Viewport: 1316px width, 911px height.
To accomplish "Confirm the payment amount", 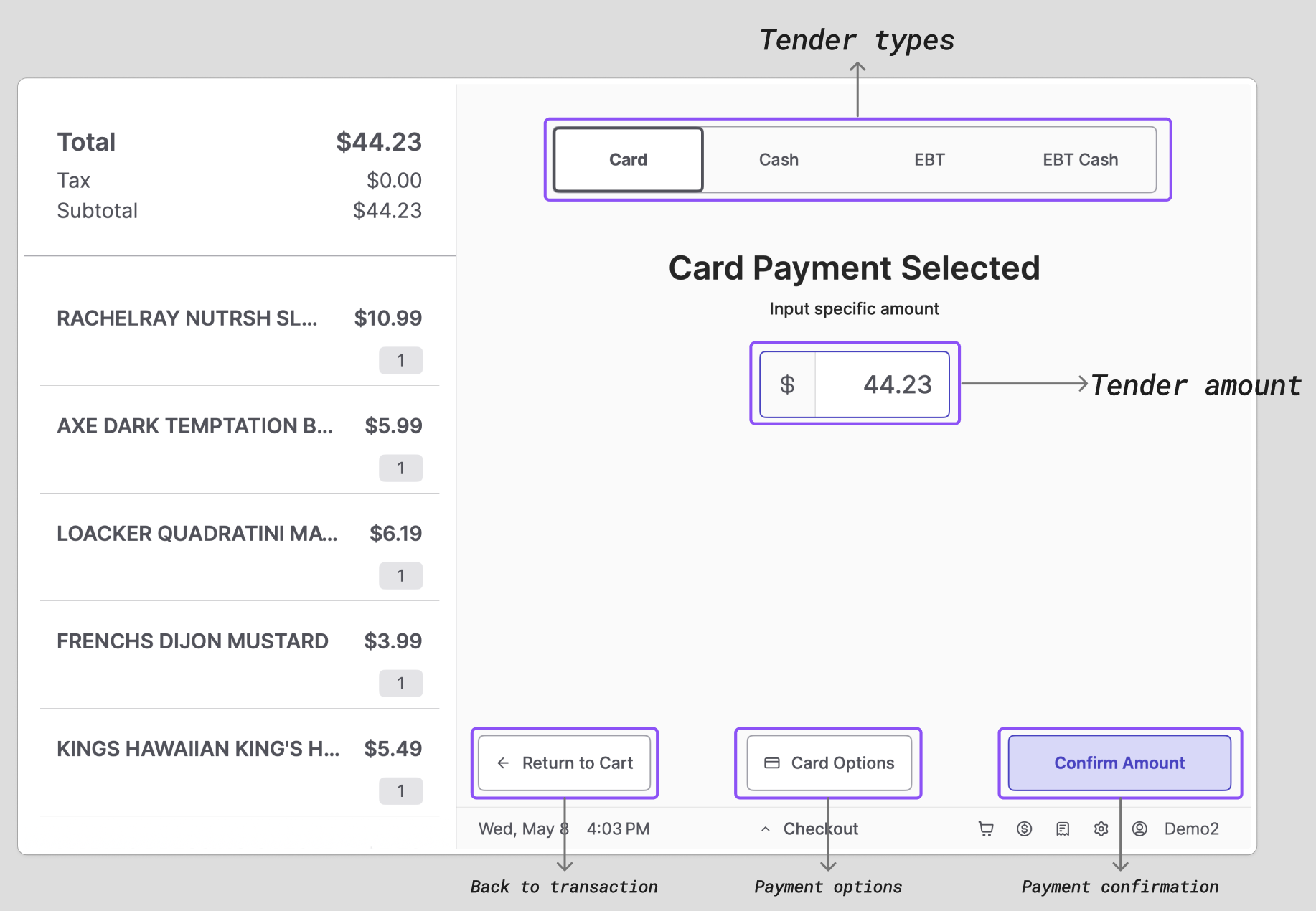I will click(x=1119, y=763).
